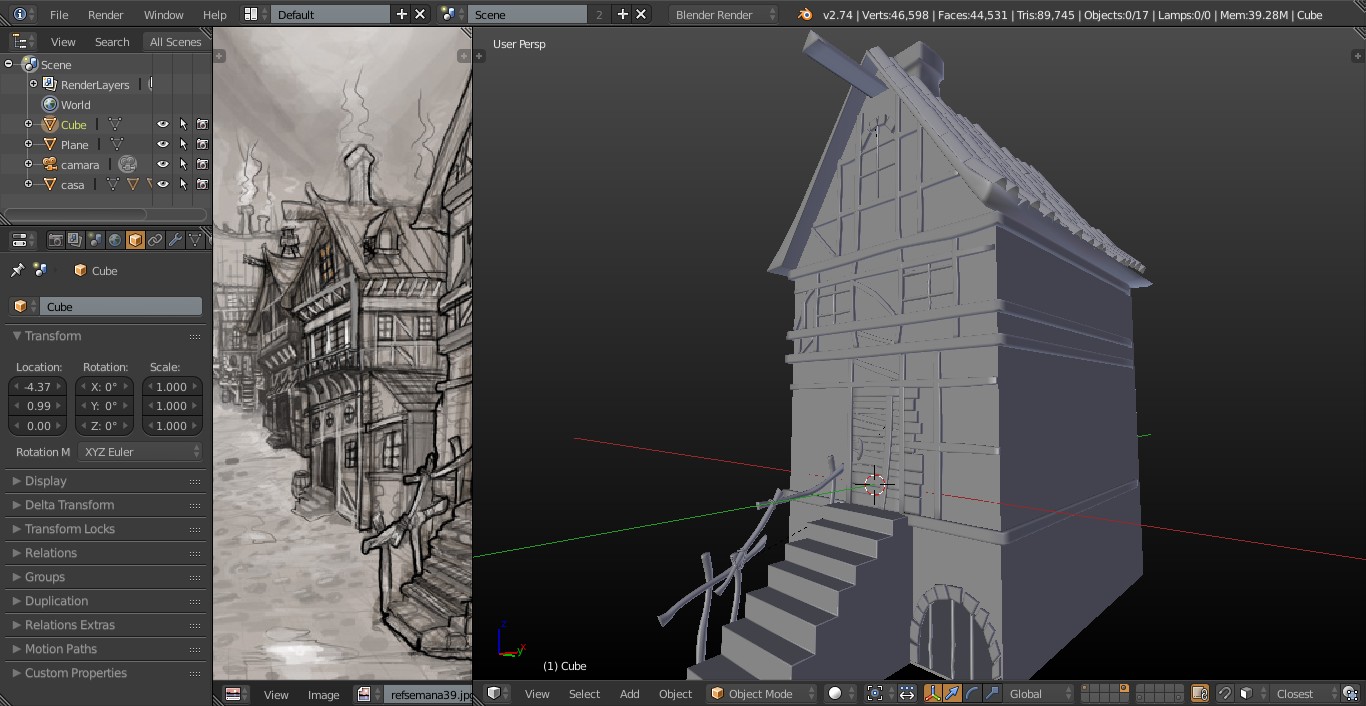
Task: Open the image editor type selector
Action: [x=234, y=694]
